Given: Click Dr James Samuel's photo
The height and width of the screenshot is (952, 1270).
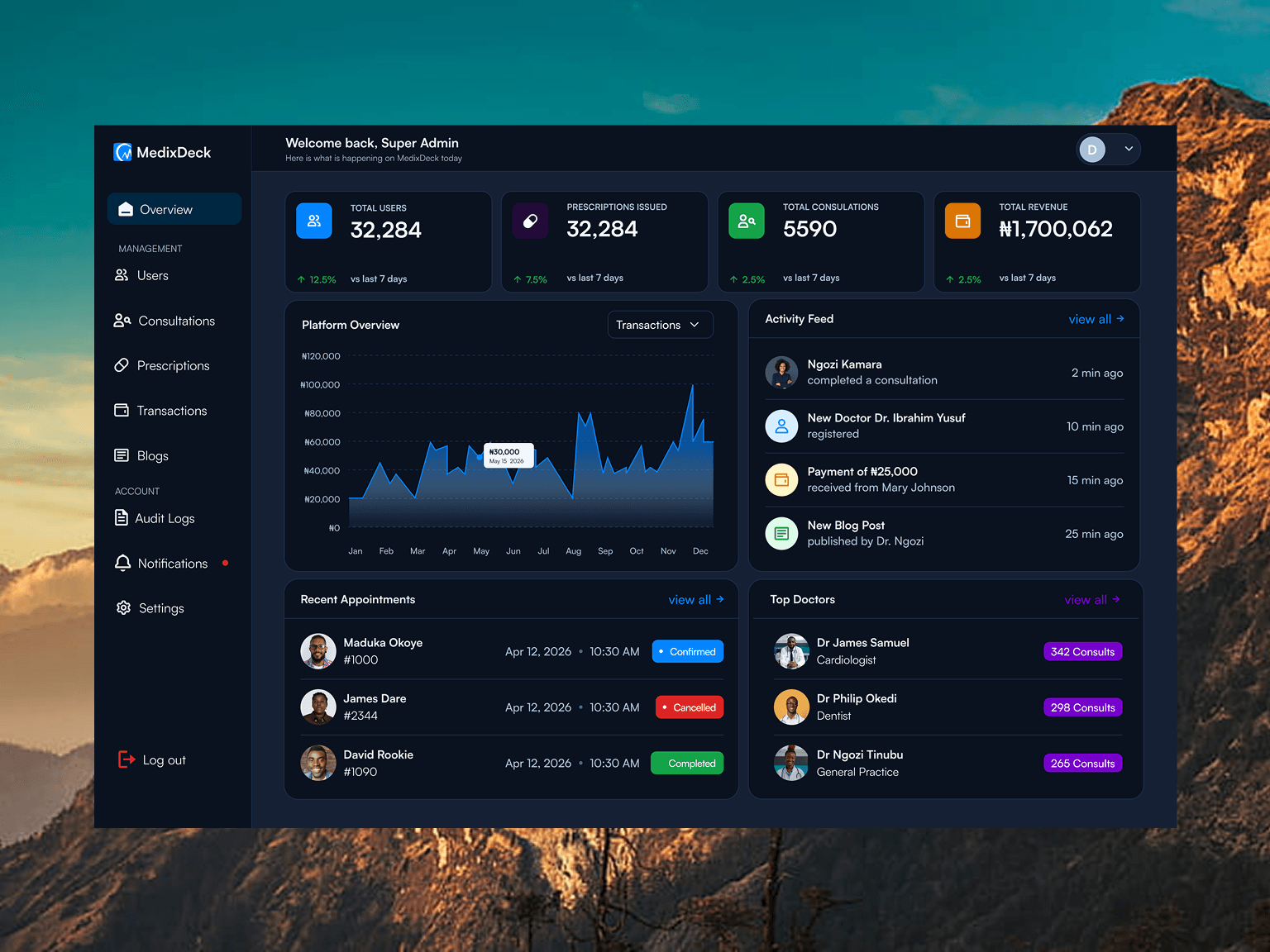Looking at the screenshot, I should (791, 651).
